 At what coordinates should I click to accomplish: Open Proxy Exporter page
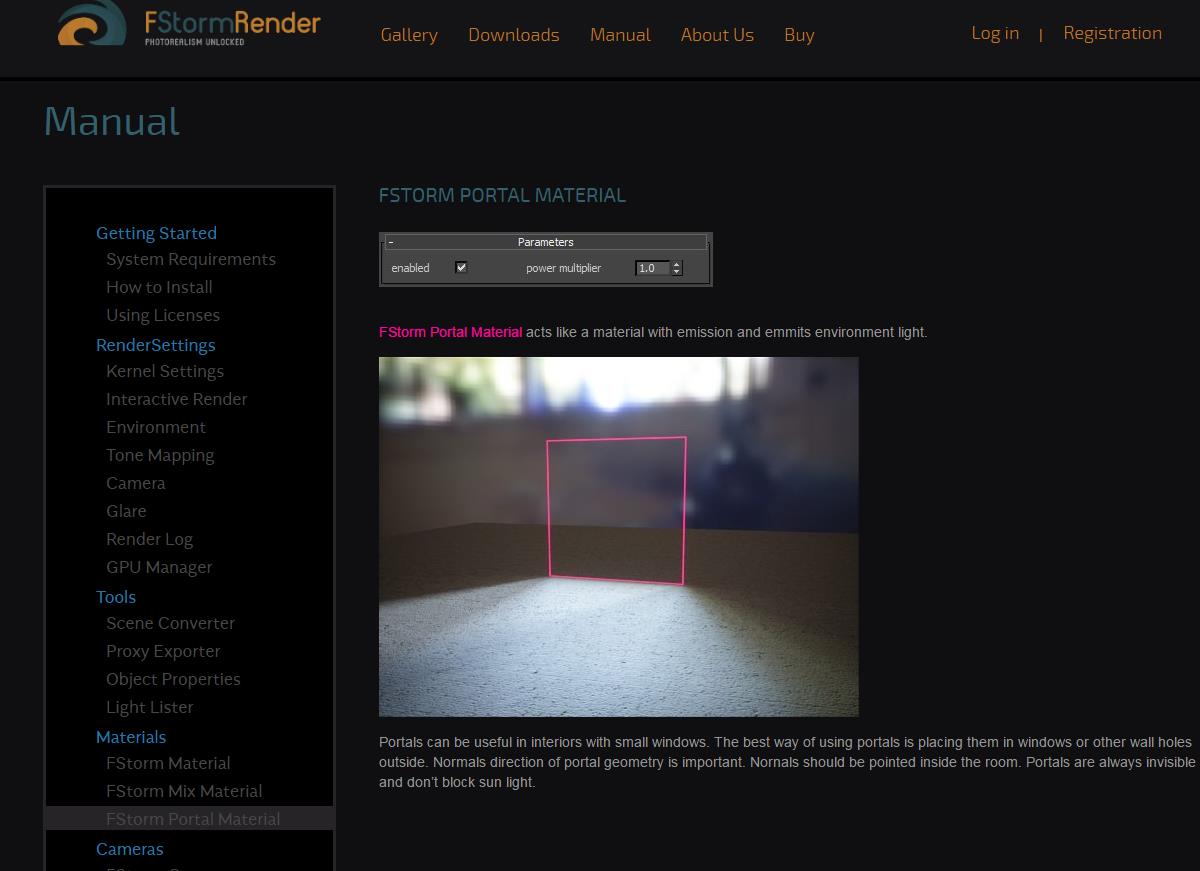pyautogui.click(x=163, y=651)
